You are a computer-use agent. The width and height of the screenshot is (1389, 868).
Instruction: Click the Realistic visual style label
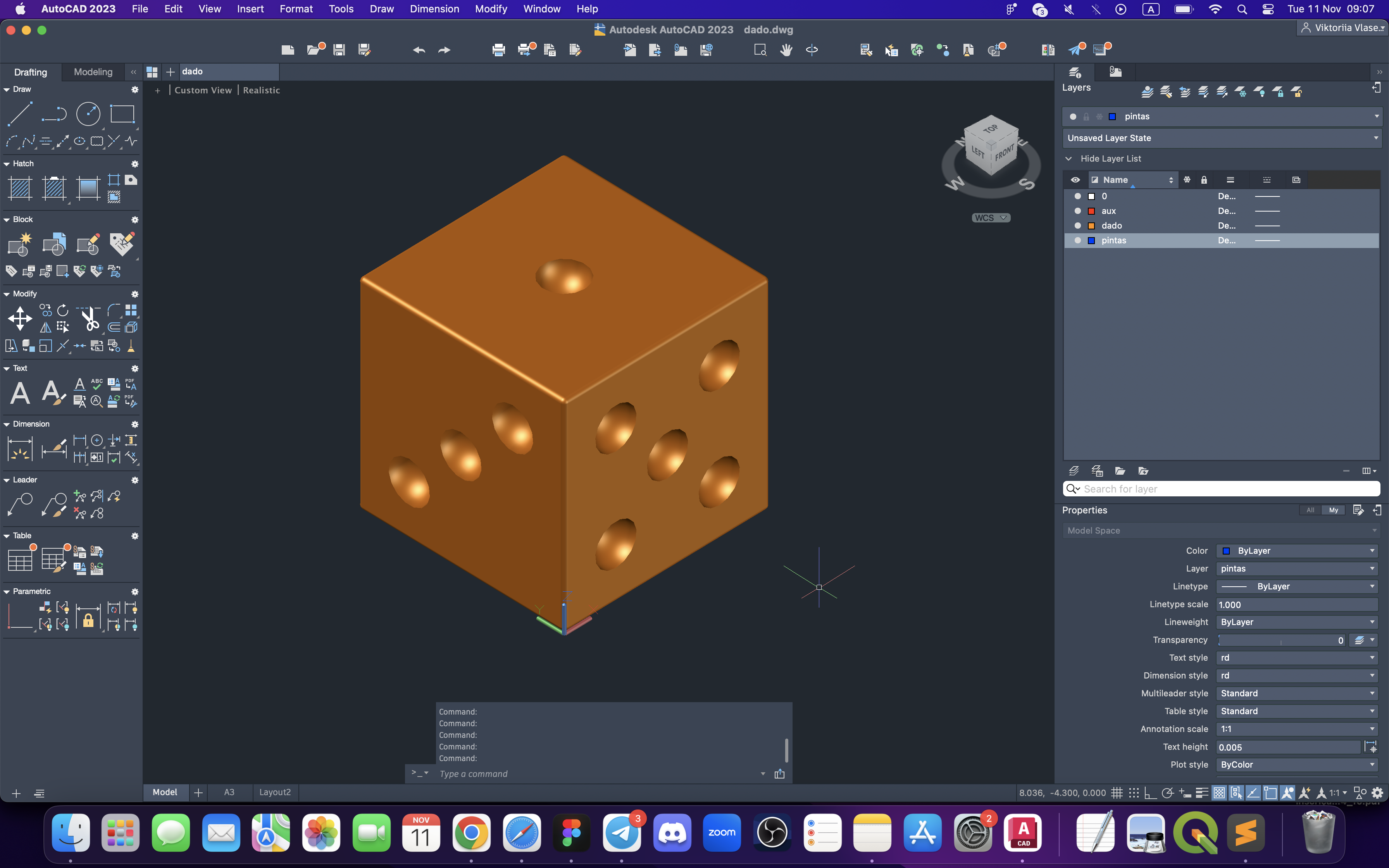coord(261,90)
